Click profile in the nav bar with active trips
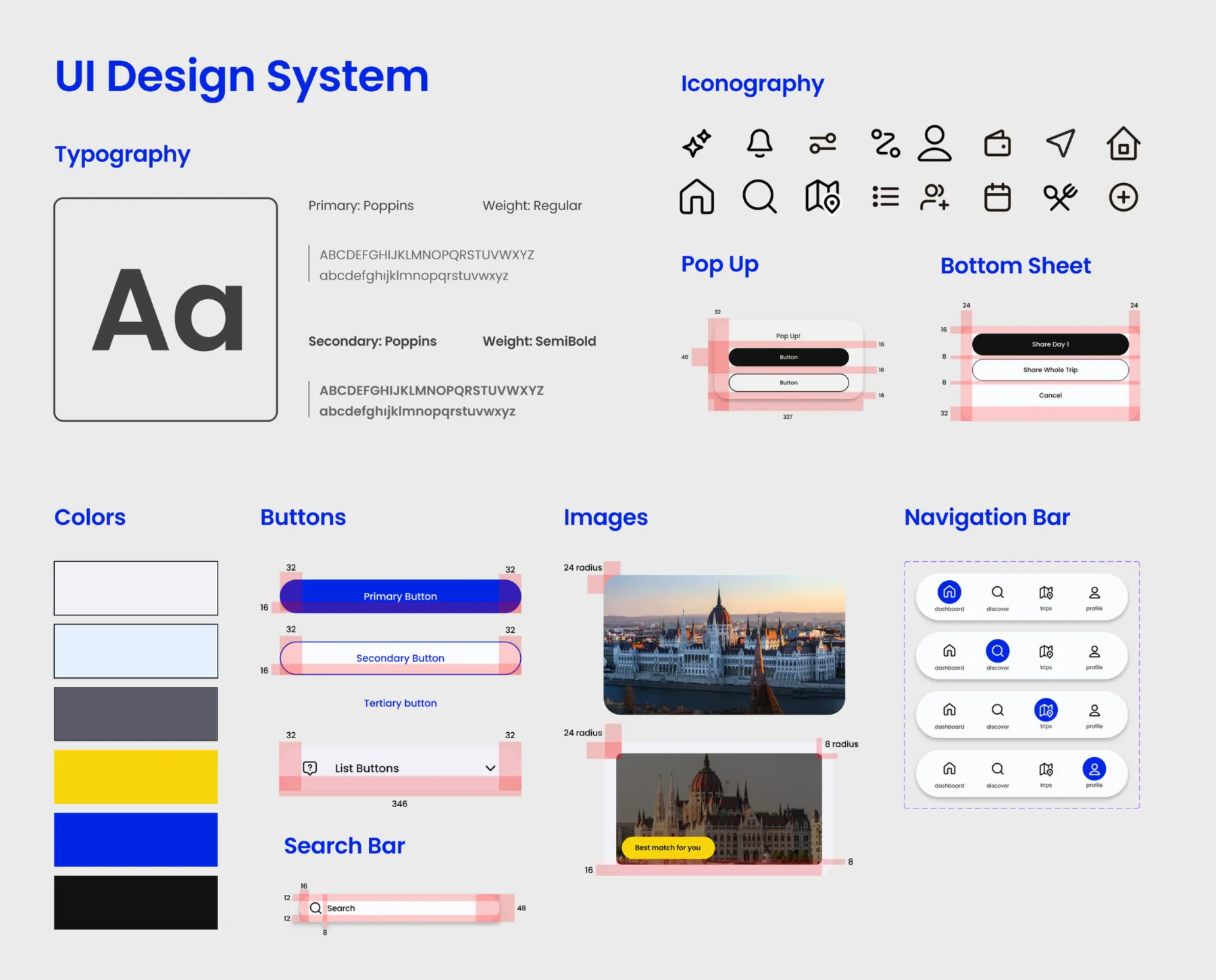The image size is (1216, 980). pyautogui.click(x=1094, y=715)
